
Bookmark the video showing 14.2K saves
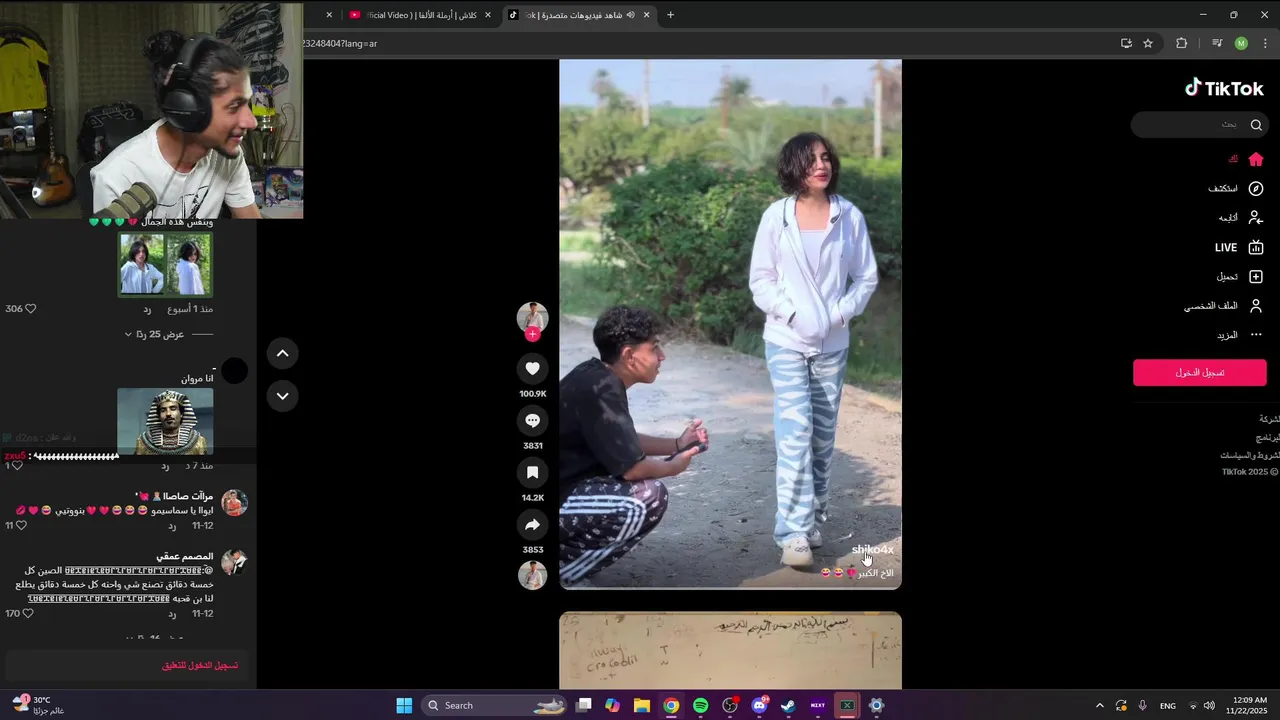pyautogui.click(x=532, y=473)
